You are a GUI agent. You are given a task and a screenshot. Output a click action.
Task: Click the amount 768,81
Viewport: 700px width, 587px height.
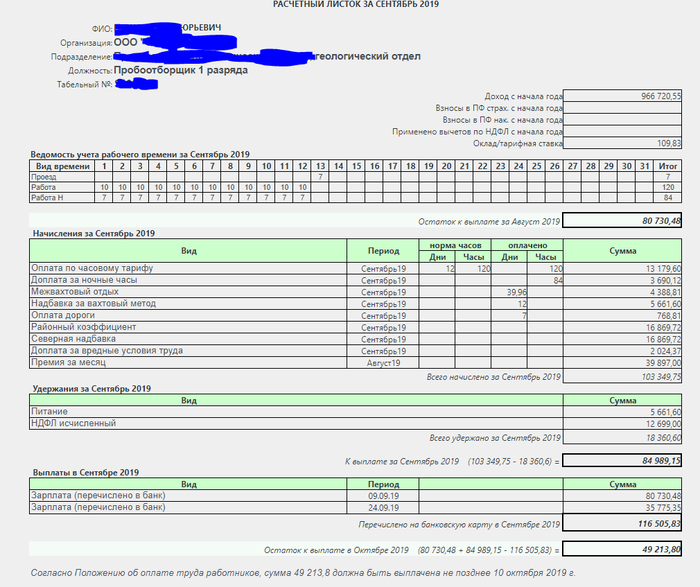pyautogui.click(x=669, y=316)
